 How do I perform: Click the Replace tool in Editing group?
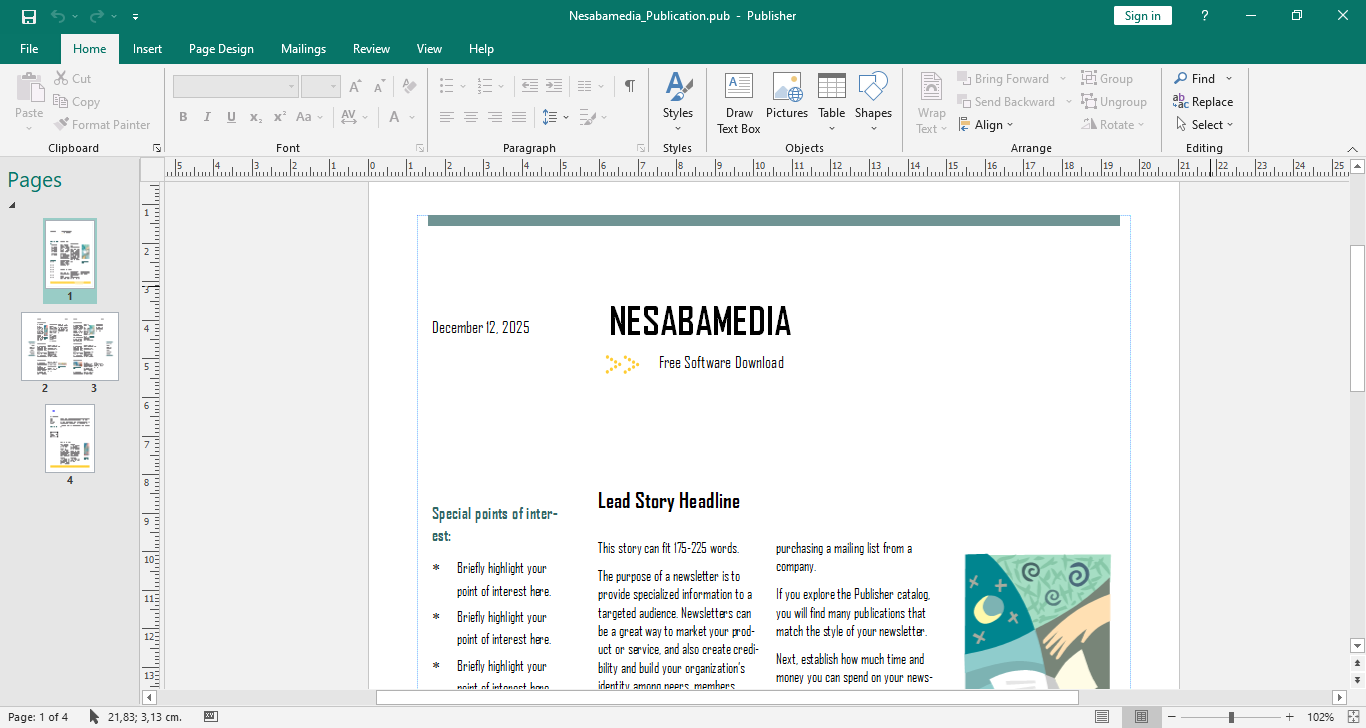tap(1203, 102)
